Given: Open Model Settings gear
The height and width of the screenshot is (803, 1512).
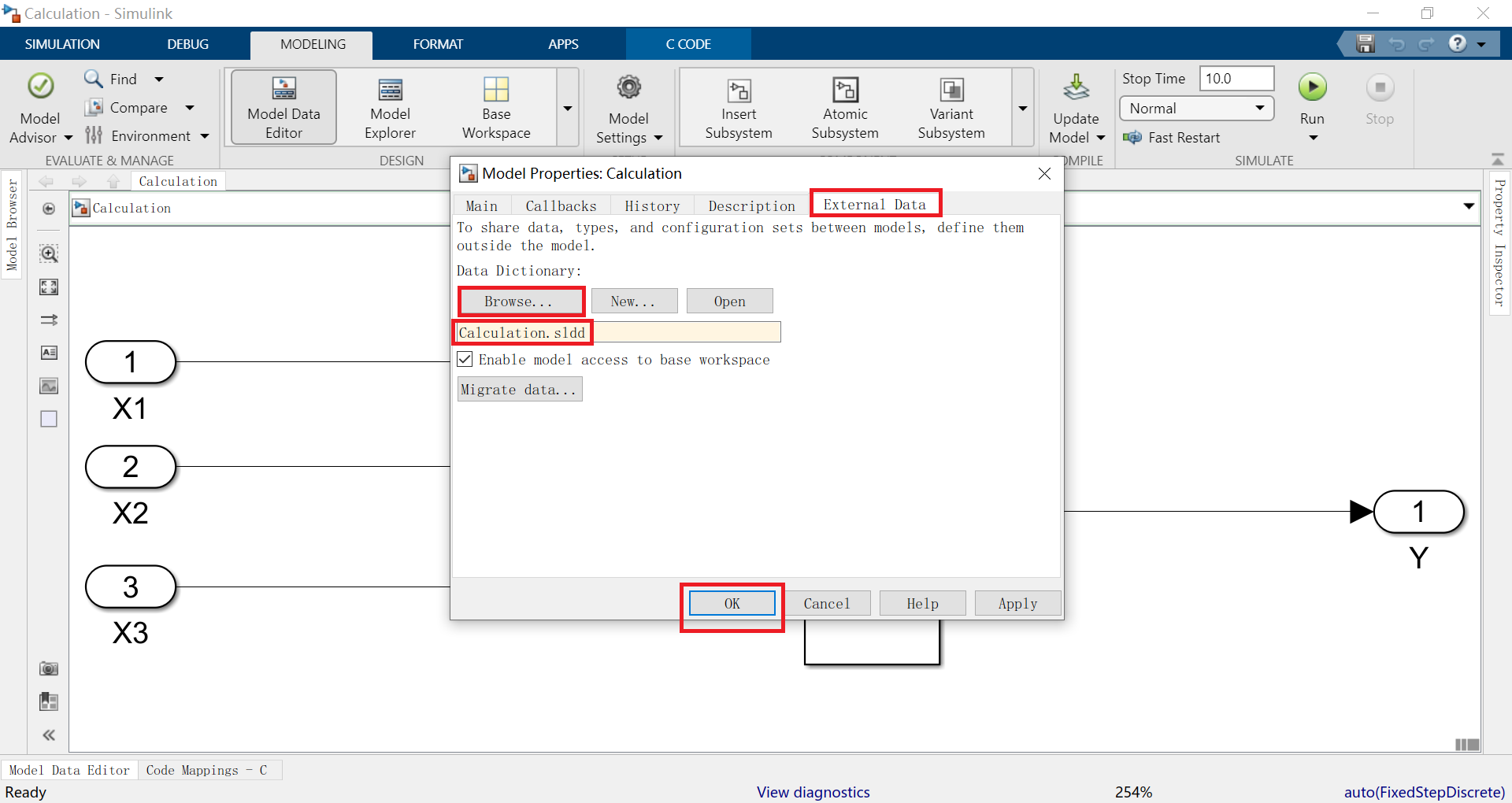Looking at the screenshot, I should pyautogui.click(x=628, y=87).
